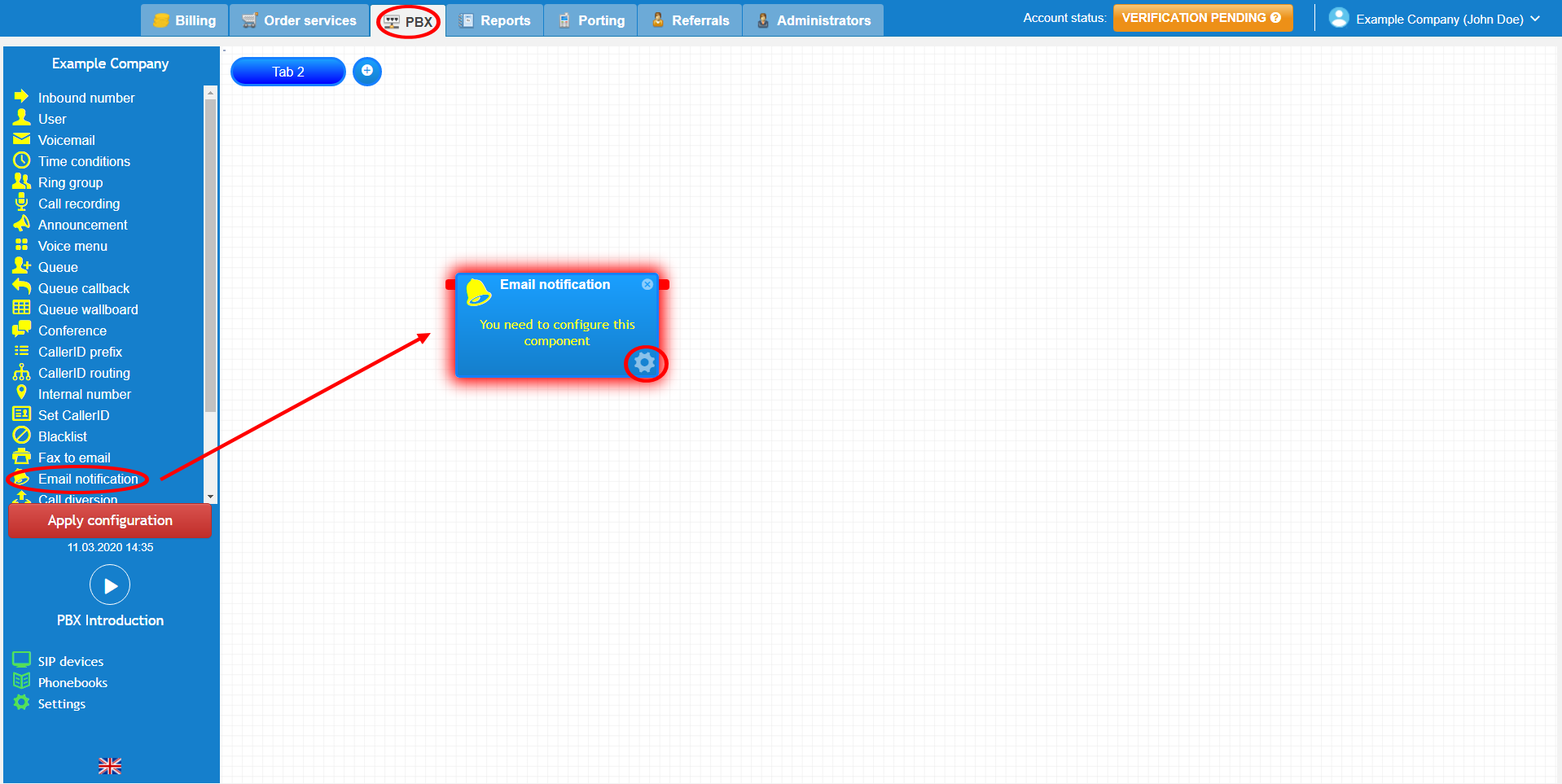
Task: Play the PBX Introduction video
Action: [x=110, y=585]
